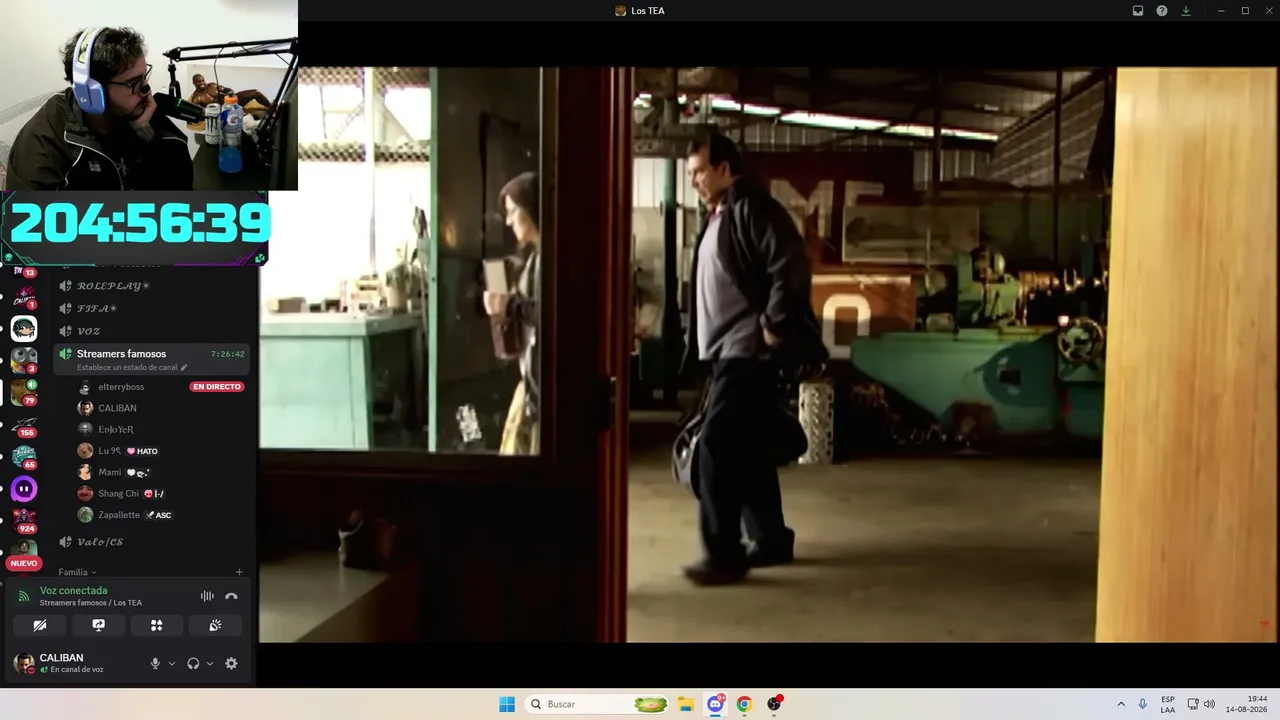The width and height of the screenshot is (1280, 720).
Task: Click the EN DIRECTO live badge
Action: pyautogui.click(x=217, y=387)
